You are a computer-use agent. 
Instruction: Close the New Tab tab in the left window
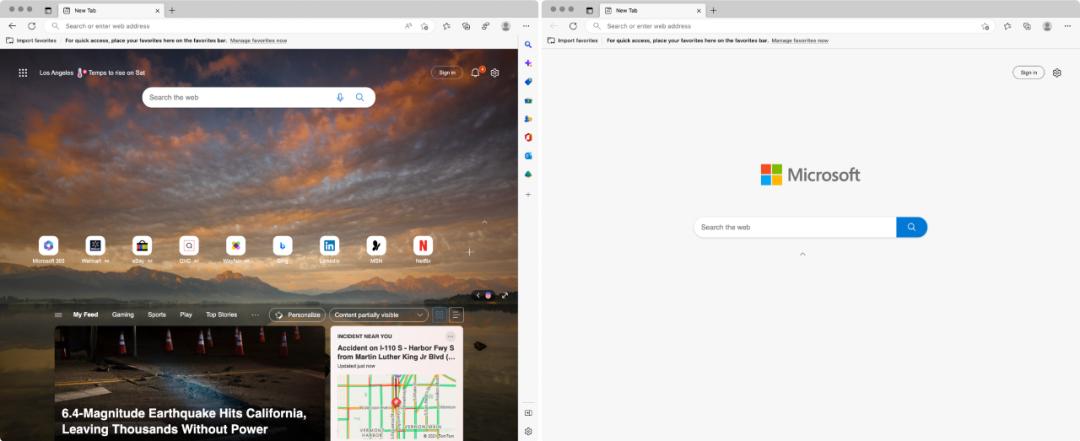[x=158, y=10]
